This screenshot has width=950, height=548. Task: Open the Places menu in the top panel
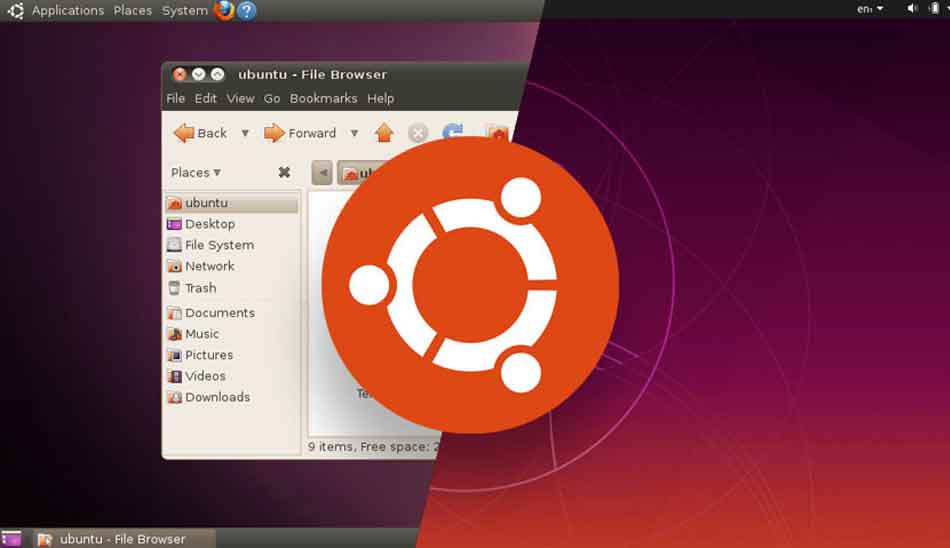coord(133,10)
